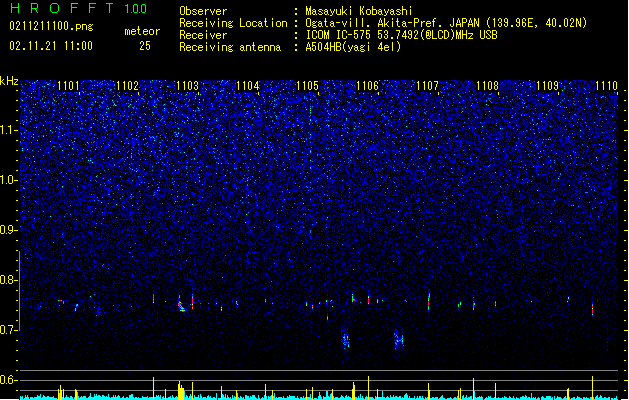Click the Ogata-vill. Akita-Pref. JAPAN location text
Viewport: 629px width, 400px height.
(x=392, y=23)
